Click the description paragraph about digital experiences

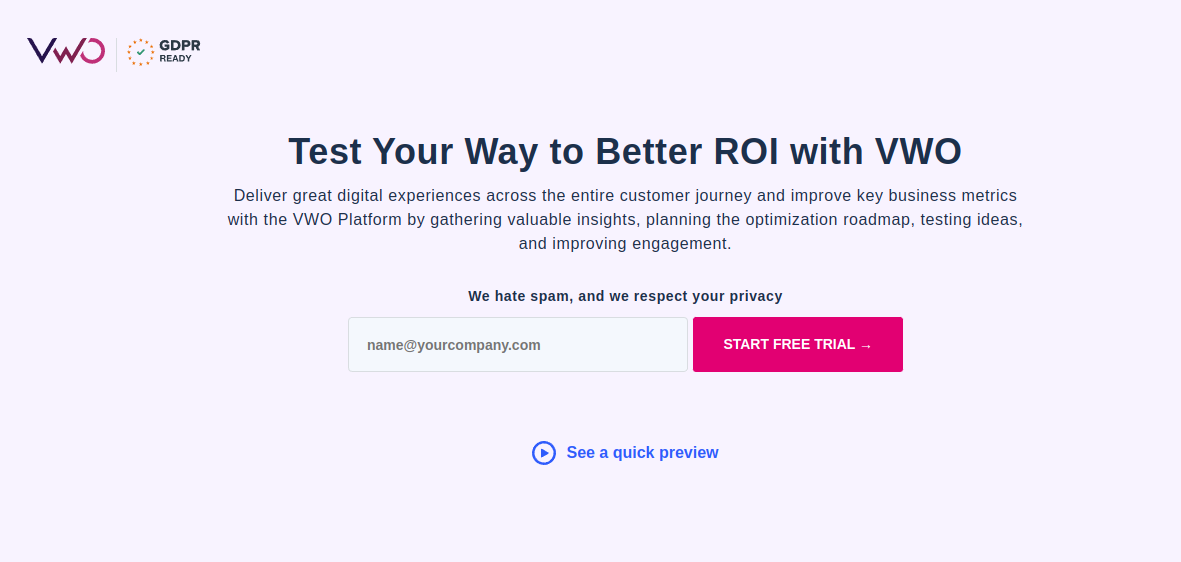pos(625,219)
